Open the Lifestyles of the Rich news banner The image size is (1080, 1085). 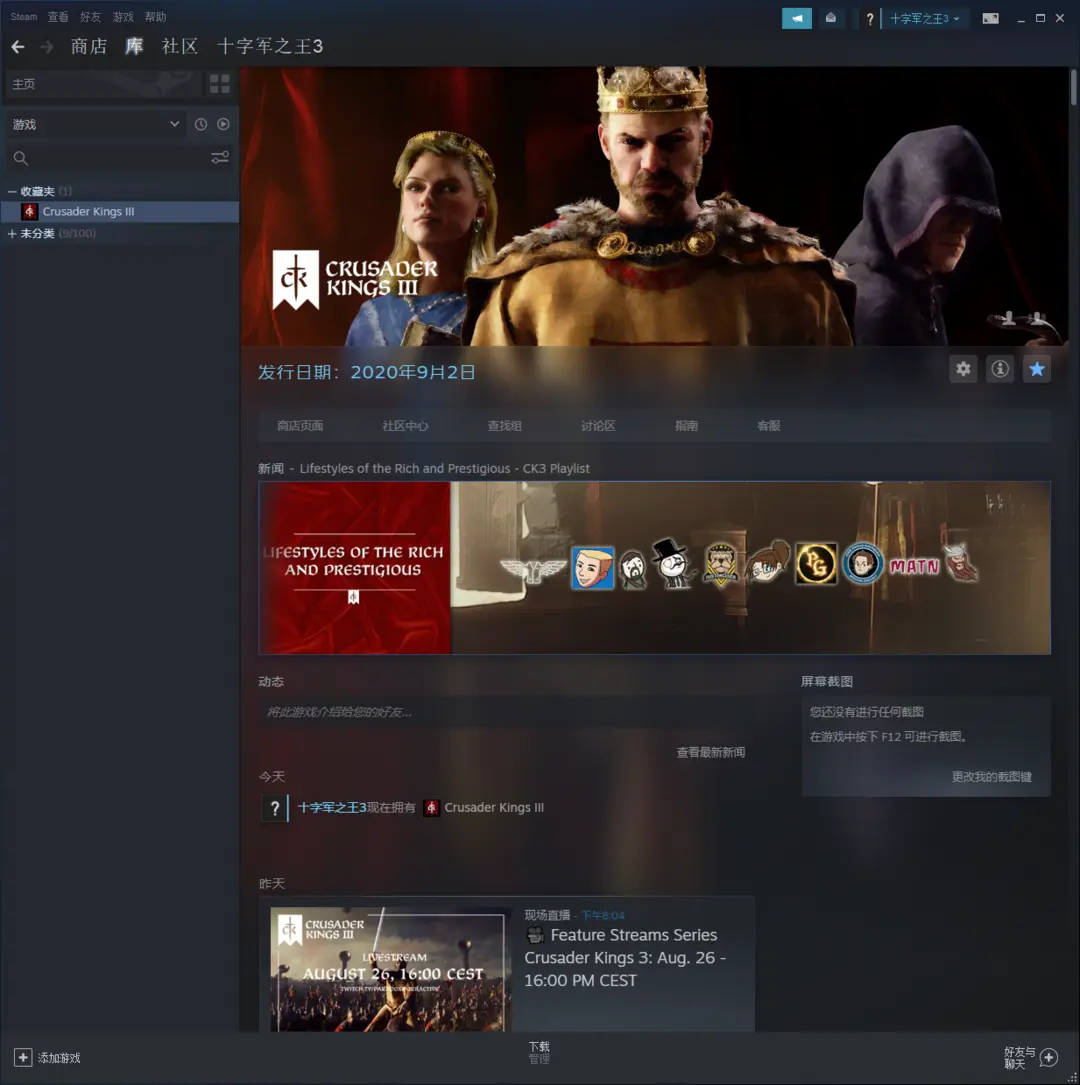(x=655, y=567)
